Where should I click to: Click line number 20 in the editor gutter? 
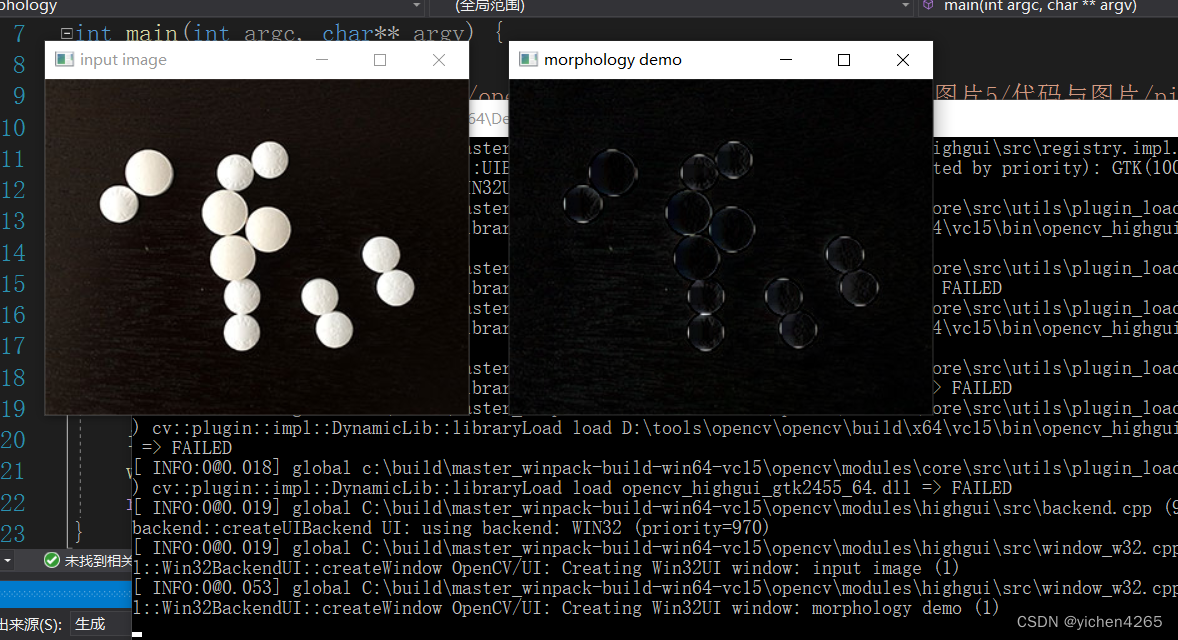(x=13, y=439)
